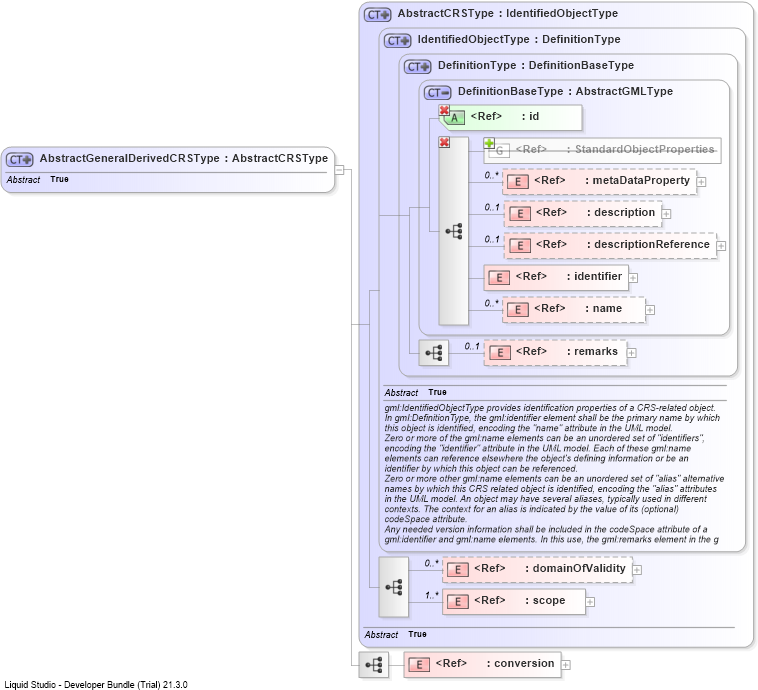Select the ': scope' label

pyautogui.click(x=545, y=600)
